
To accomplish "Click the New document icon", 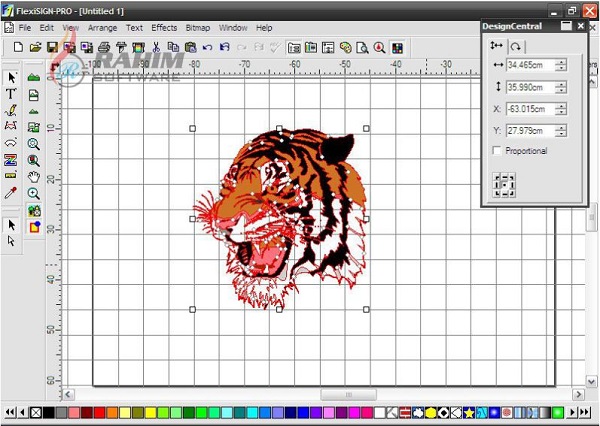I will point(18,47).
